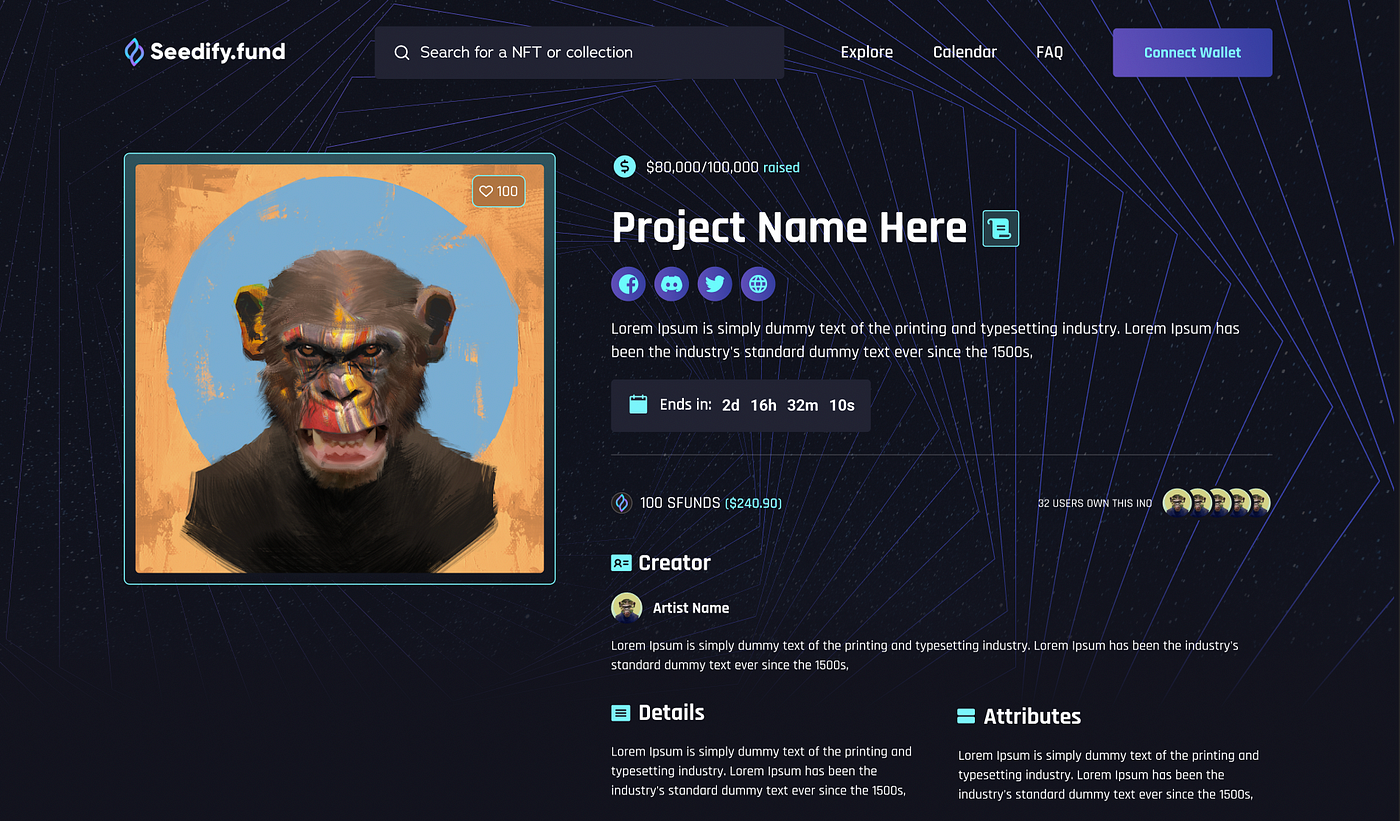This screenshot has height=821, width=1400.
Task: Open the Explore menu item
Action: (867, 52)
